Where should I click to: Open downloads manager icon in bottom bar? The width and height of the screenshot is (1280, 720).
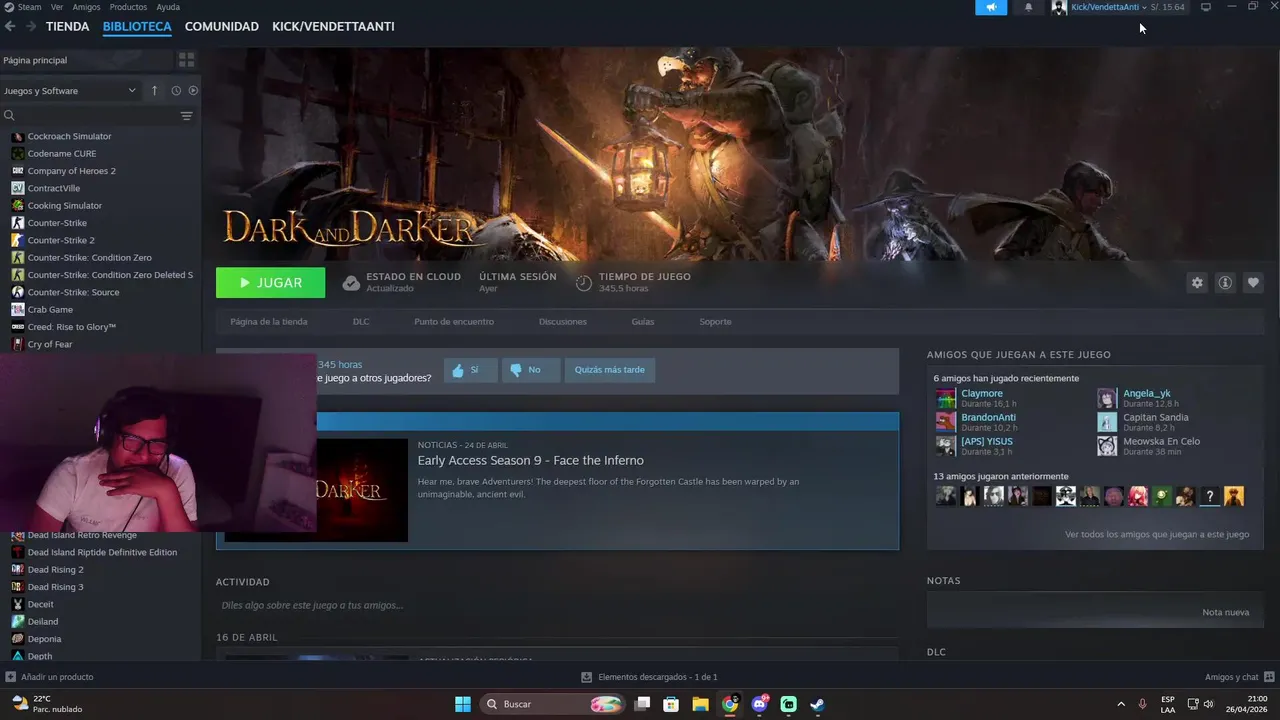tap(587, 677)
